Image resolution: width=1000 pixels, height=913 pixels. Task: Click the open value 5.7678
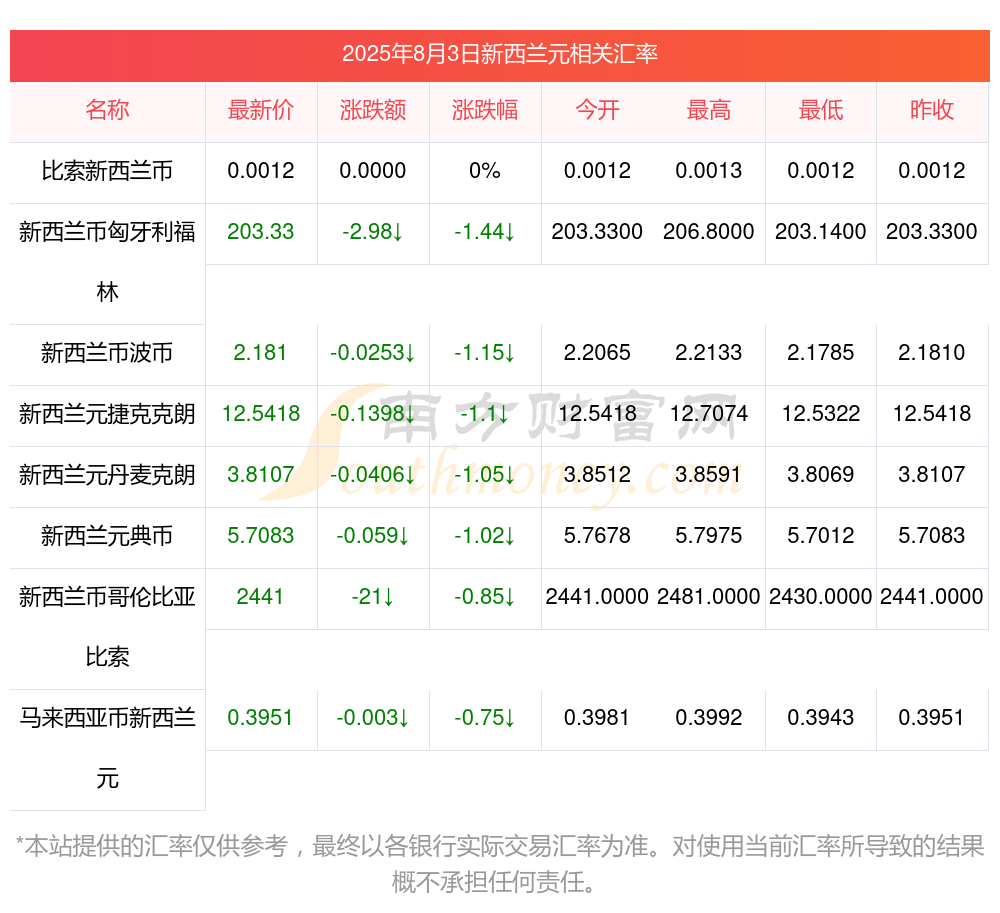597,536
